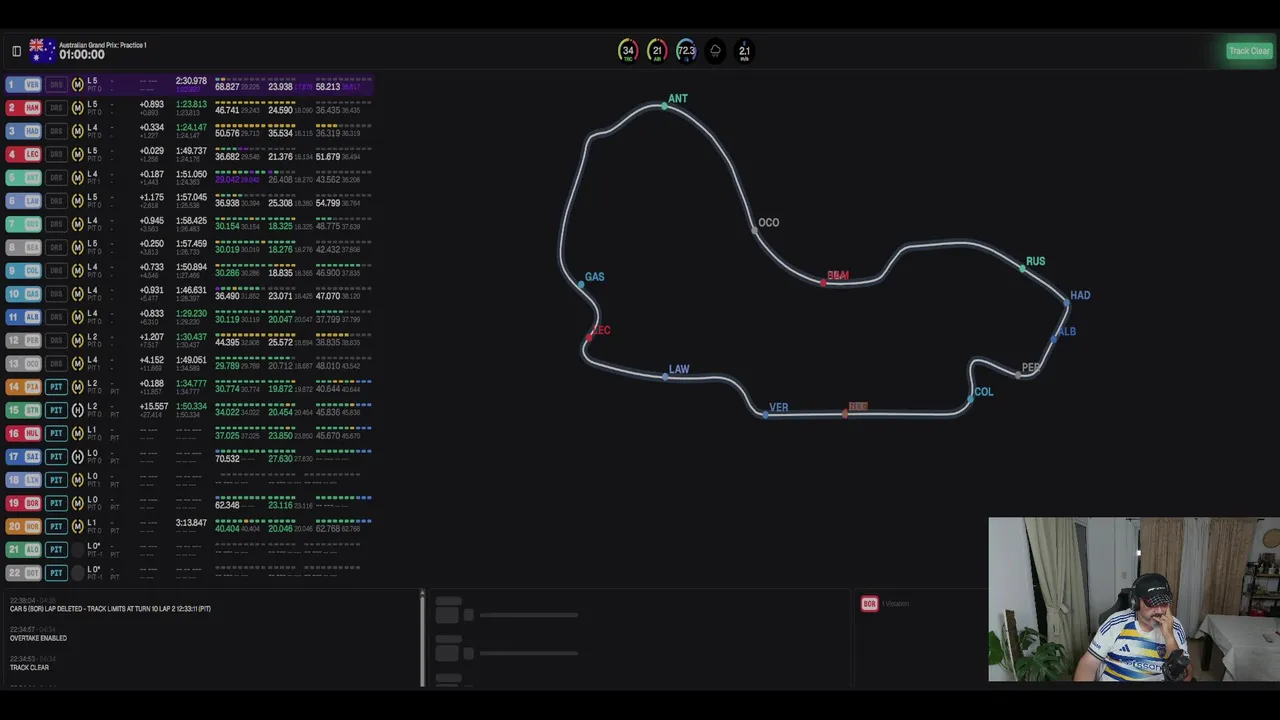This screenshot has width=1280, height=720.
Task: Click the VER sector one mini-sector bar
Action: tap(239, 79)
